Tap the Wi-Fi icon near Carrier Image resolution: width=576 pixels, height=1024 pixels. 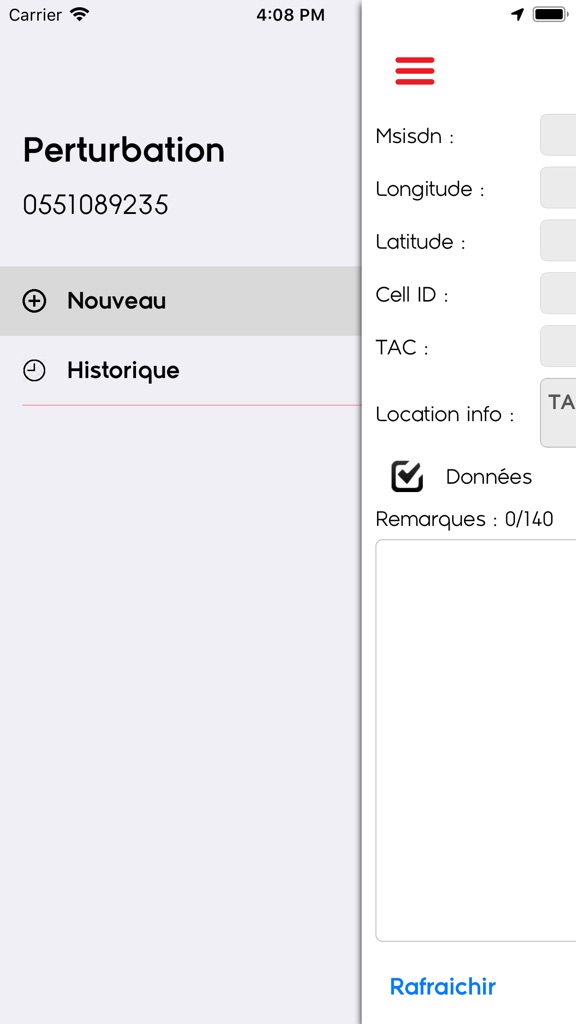pyautogui.click(x=80, y=14)
